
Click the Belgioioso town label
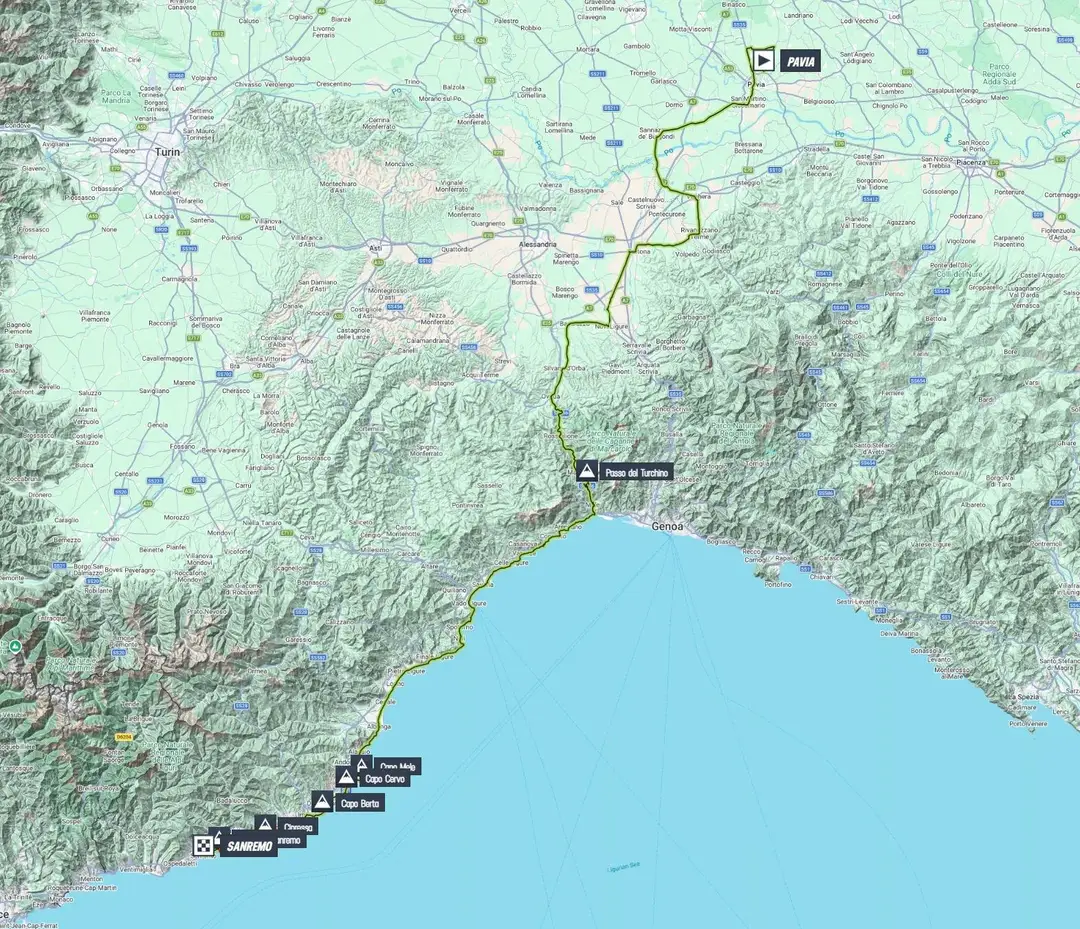click(819, 101)
